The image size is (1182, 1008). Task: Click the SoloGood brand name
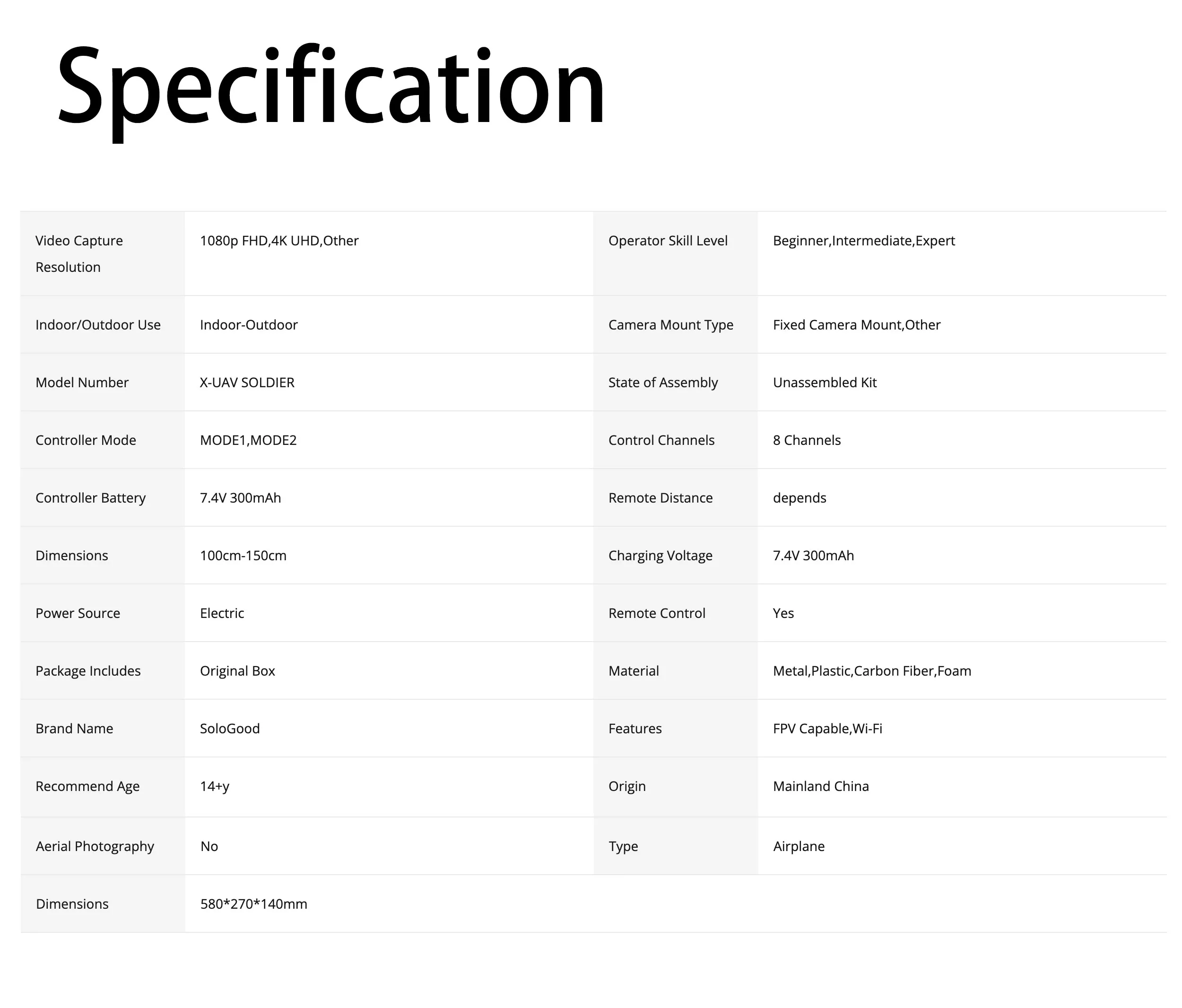click(230, 728)
